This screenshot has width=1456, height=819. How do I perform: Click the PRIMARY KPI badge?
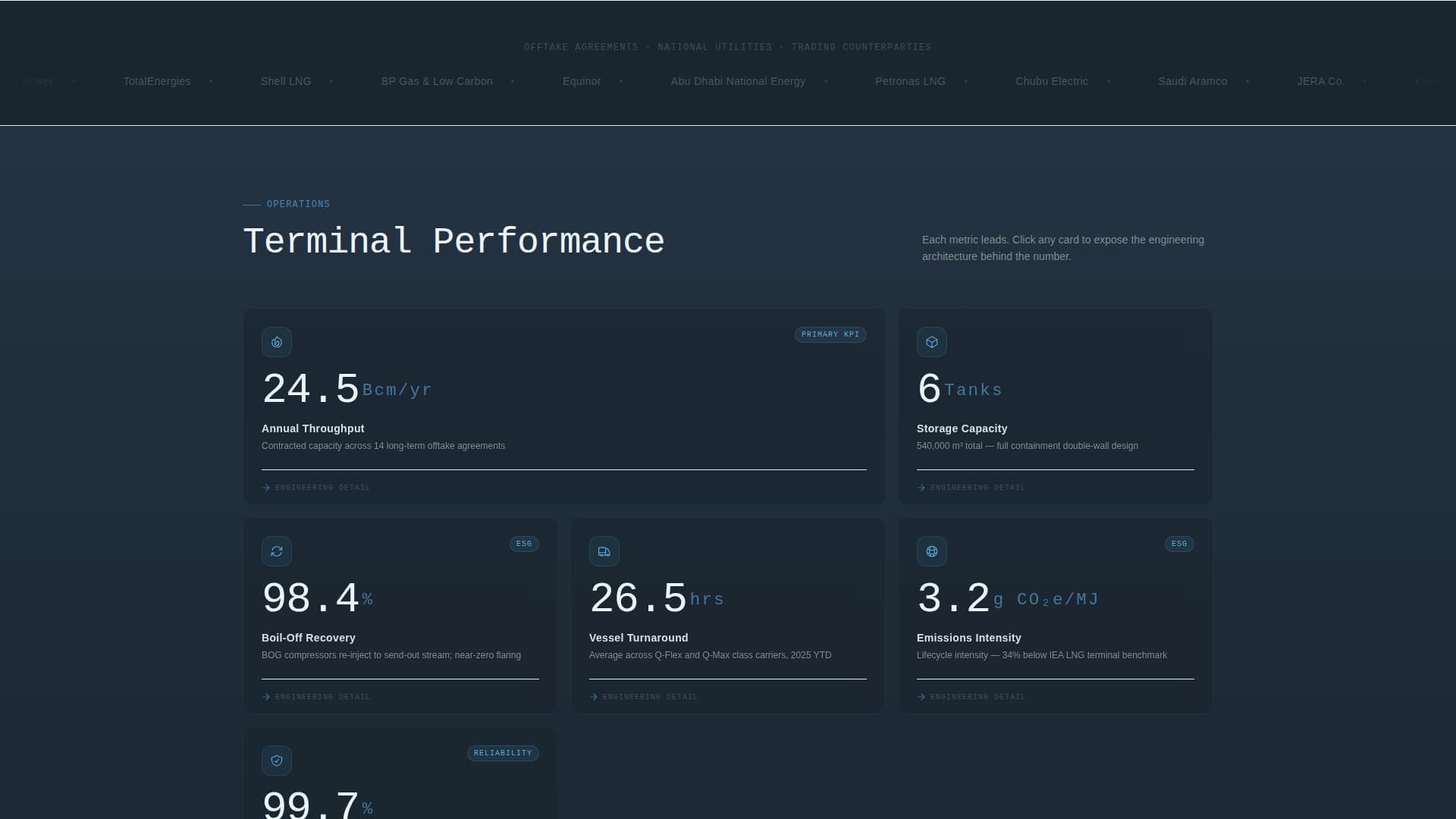(830, 334)
